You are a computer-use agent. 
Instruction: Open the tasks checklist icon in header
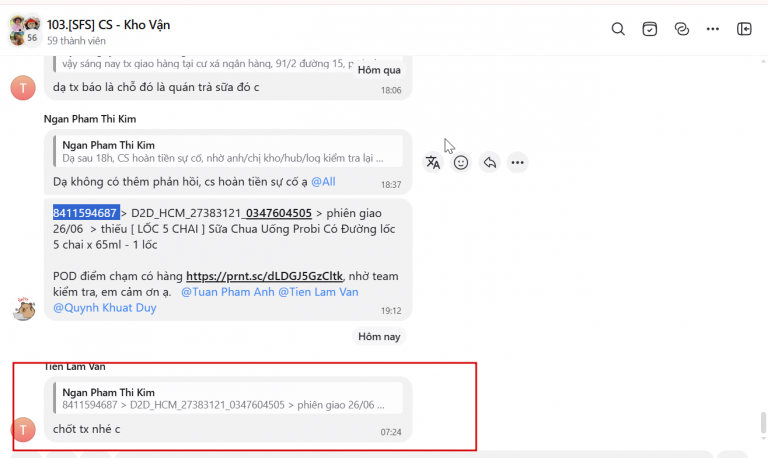tap(649, 29)
